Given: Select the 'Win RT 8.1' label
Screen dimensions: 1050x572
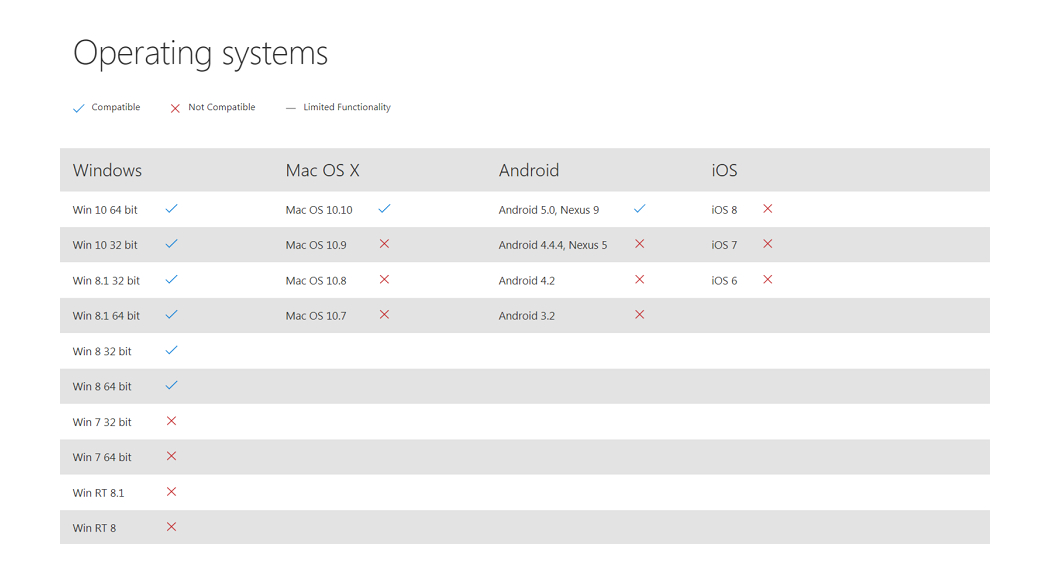Looking at the screenshot, I should [98, 493].
